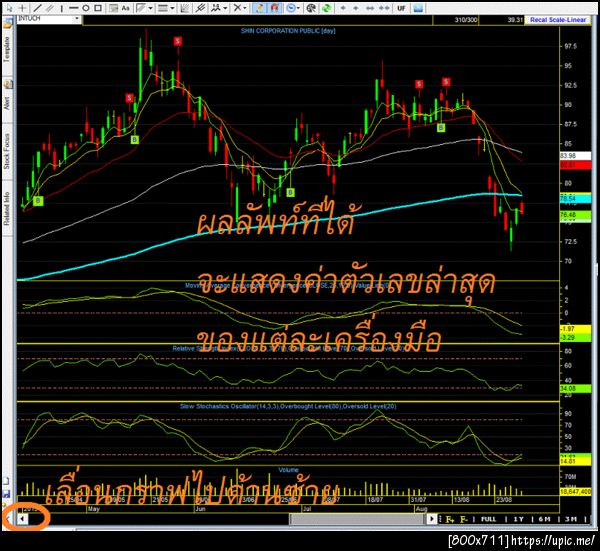Open the clock period dropdown arrow
The height and width of the screenshot is (551, 600).
pos(299,8)
